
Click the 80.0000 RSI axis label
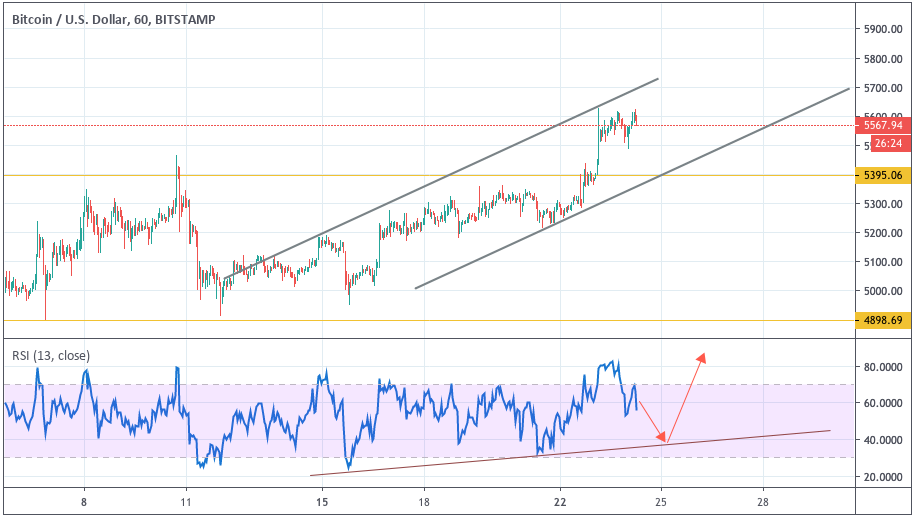point(883,367)
